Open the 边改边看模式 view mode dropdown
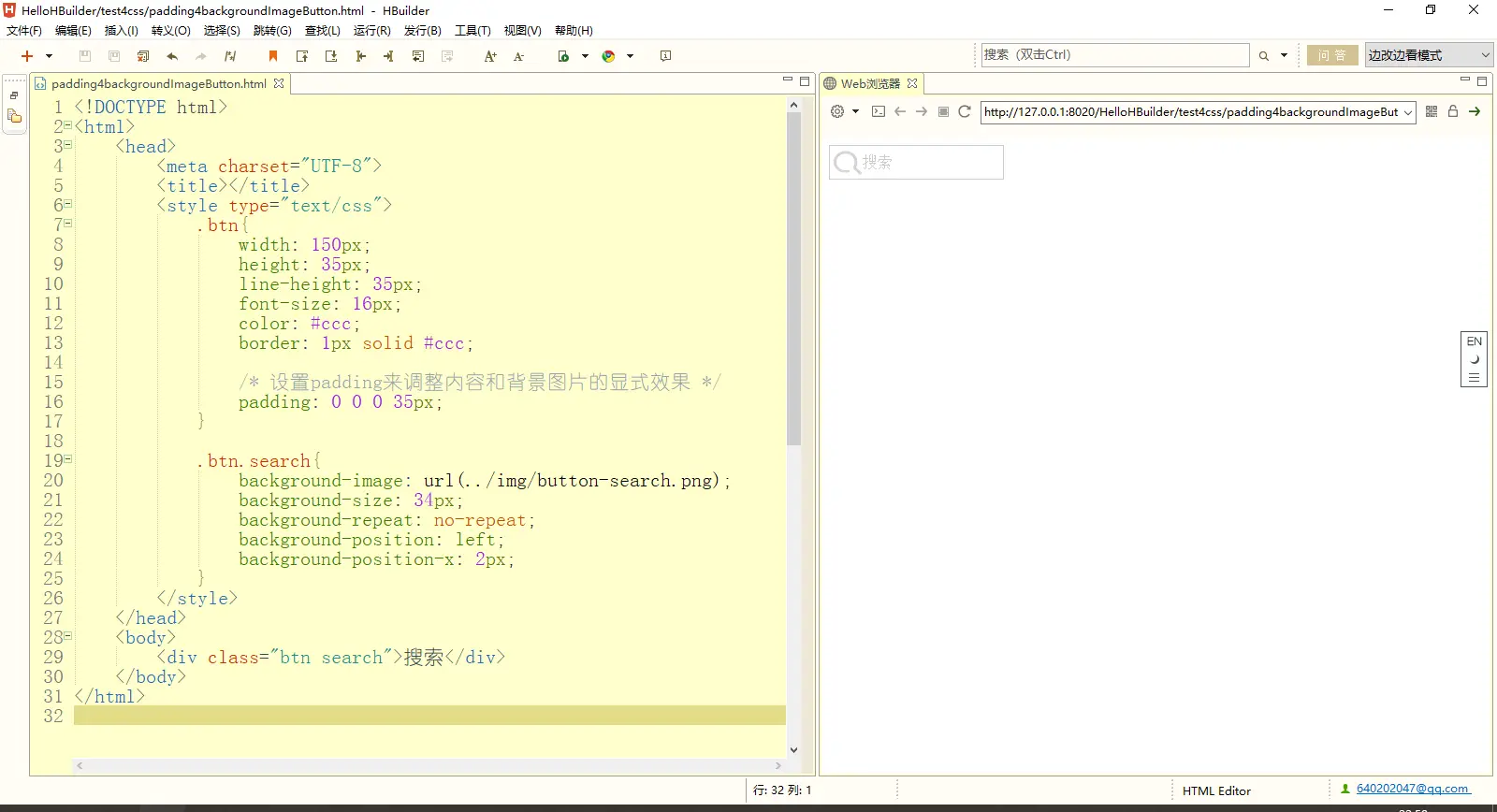1497x812 pixels. tap(1429, 55)
